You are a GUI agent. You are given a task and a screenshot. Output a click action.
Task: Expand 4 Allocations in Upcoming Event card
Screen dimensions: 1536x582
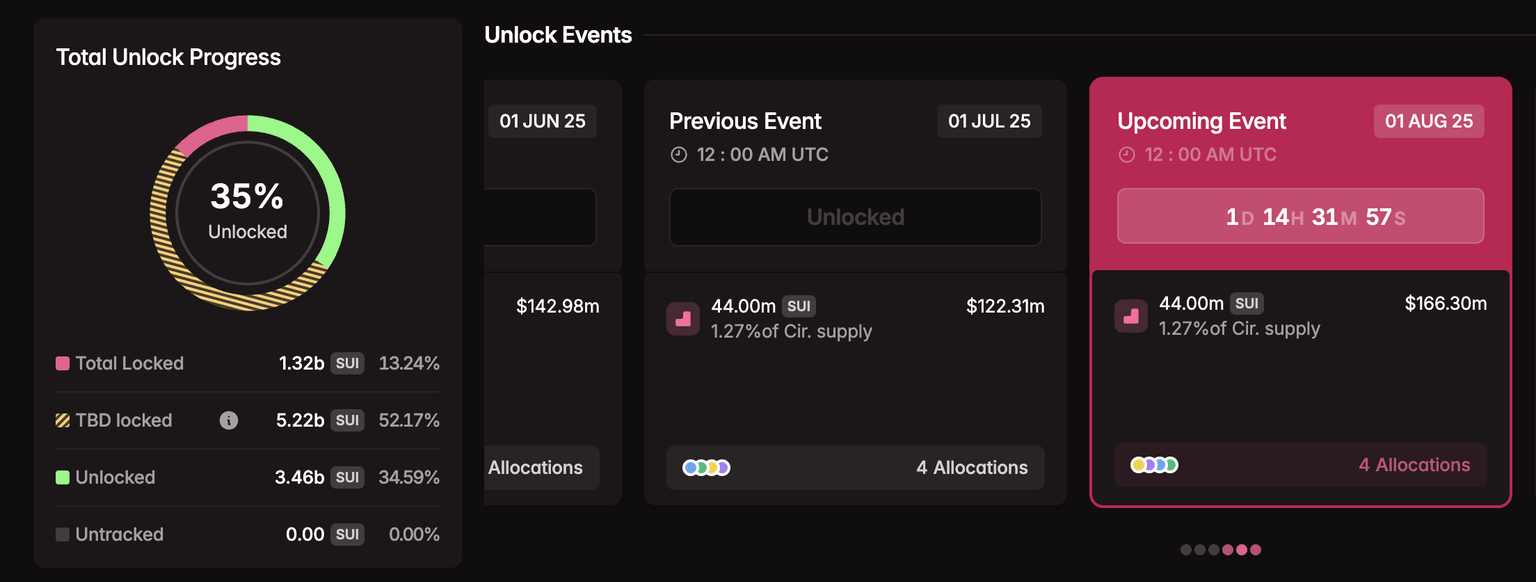pos(1414,465)
